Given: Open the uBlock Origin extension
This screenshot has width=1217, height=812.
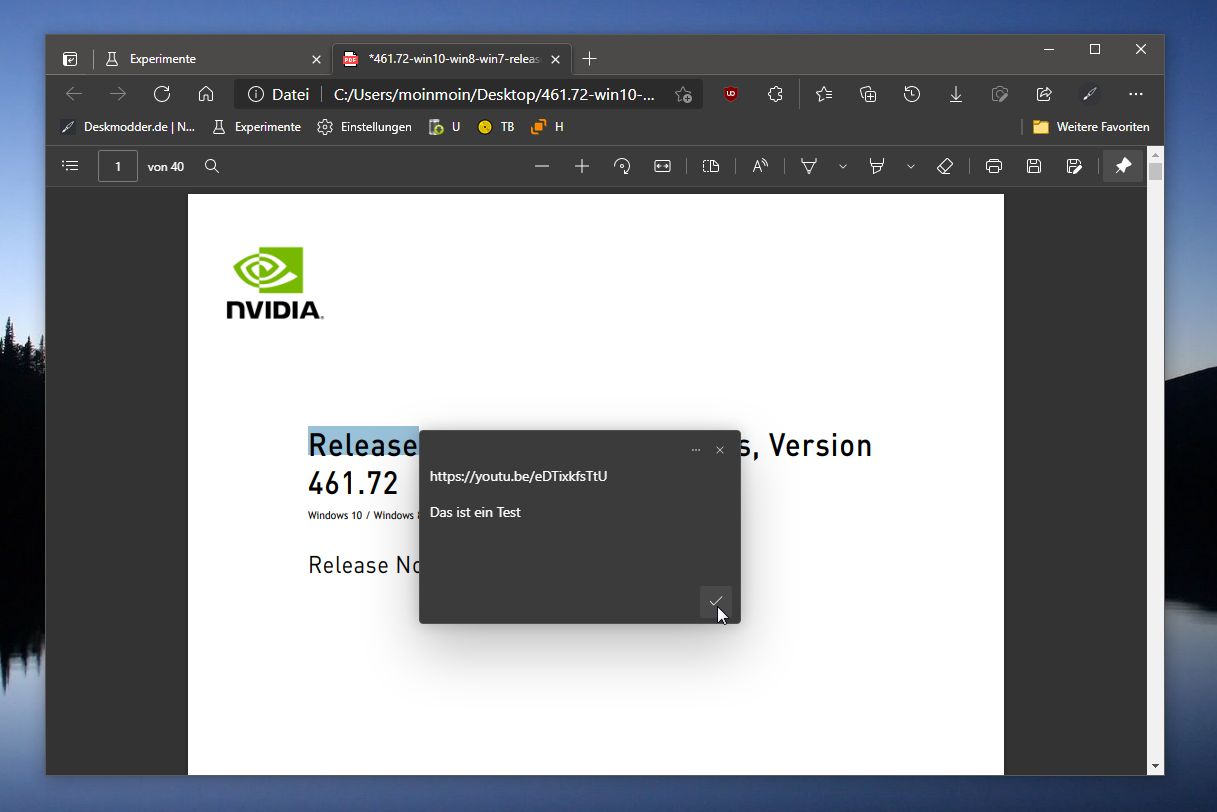Looking at the screenshot, I should pyautogui.click(x=731, y=94).
